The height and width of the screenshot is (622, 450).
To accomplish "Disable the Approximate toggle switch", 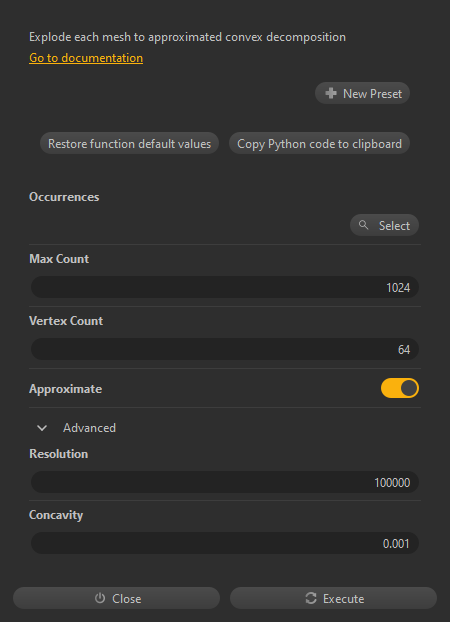I will click(400, 388).
